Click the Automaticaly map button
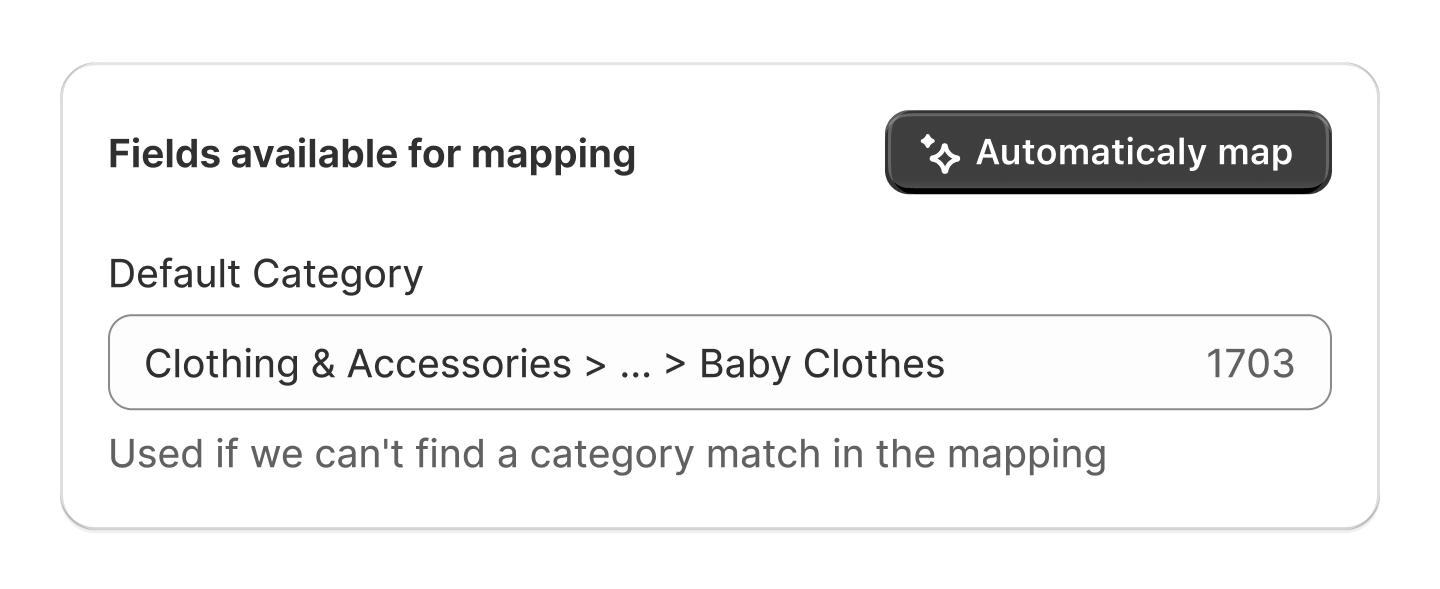This screenshot has height=589, width=1440. [x=1107, y=152]
